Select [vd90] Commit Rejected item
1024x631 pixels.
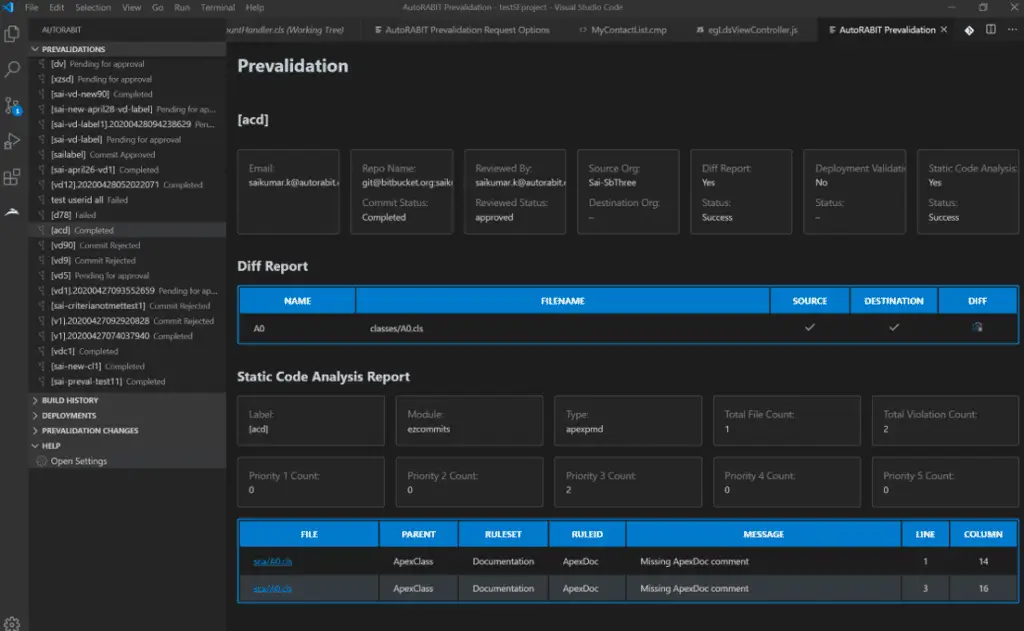127,246
